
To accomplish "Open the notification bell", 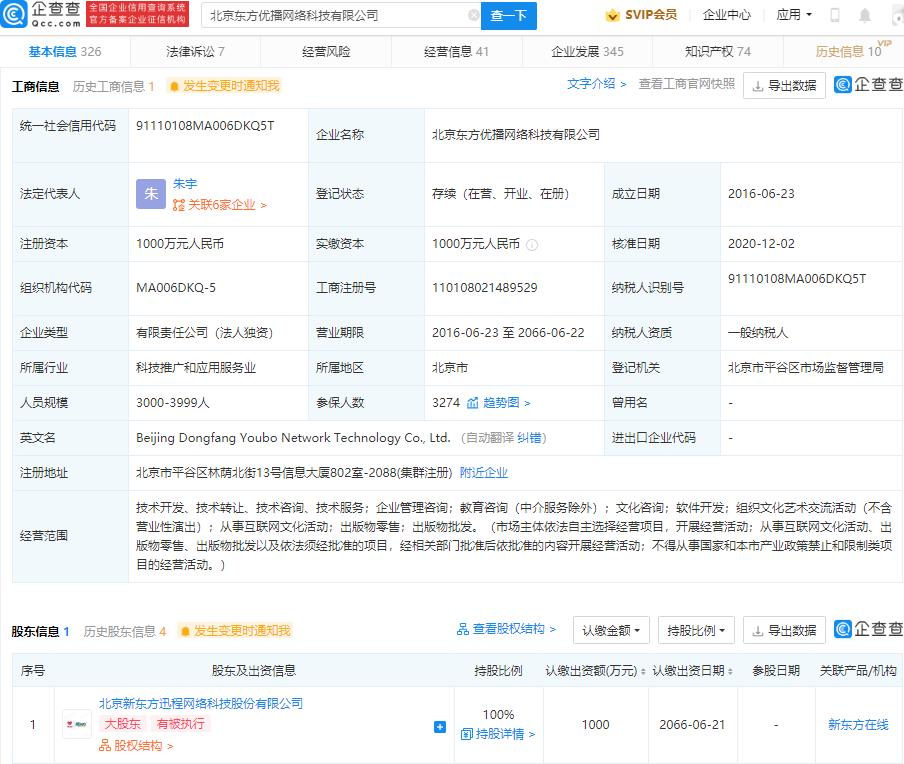I will (863, 16).
